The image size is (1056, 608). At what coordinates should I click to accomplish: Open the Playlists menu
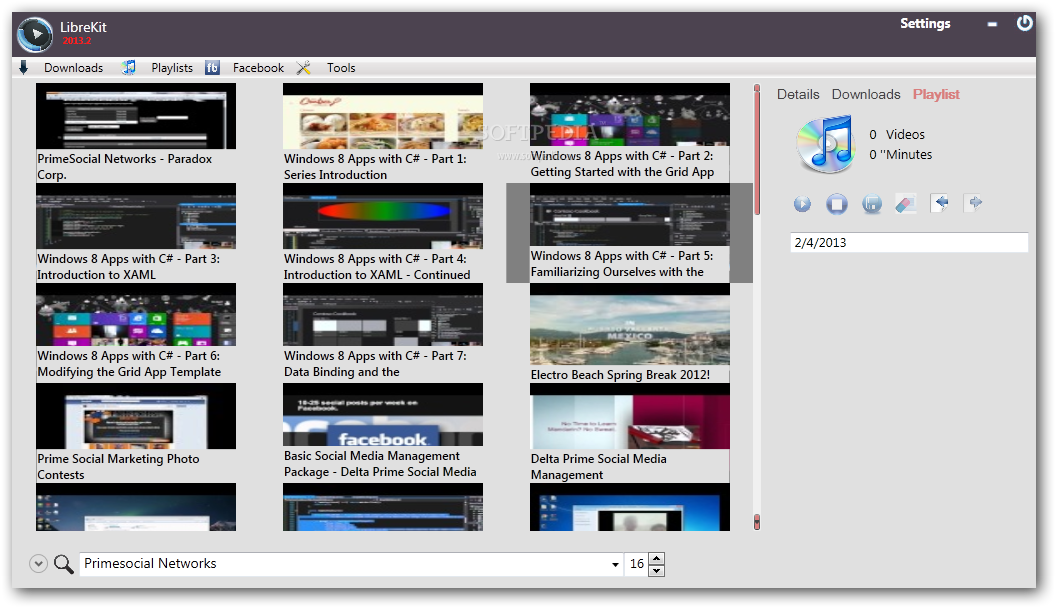172,67
